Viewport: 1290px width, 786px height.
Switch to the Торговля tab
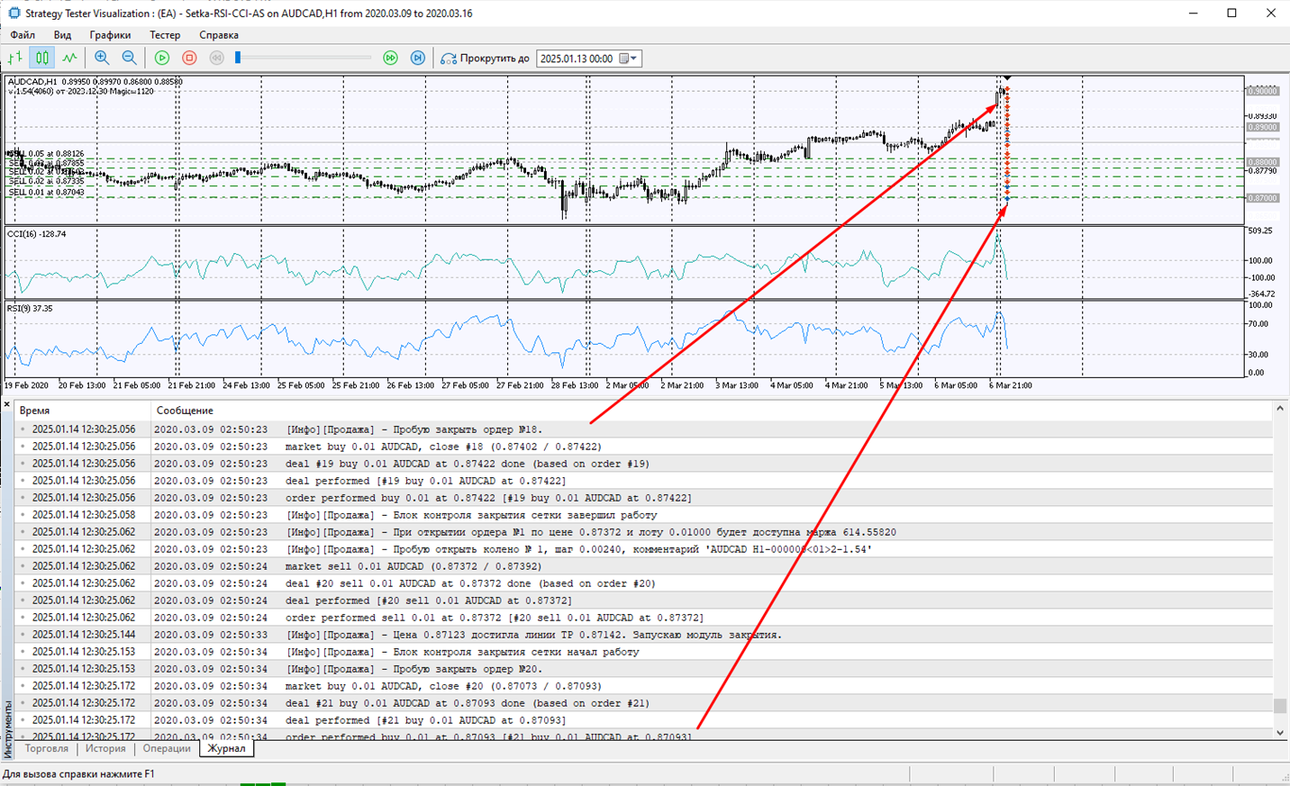(47, 748)
